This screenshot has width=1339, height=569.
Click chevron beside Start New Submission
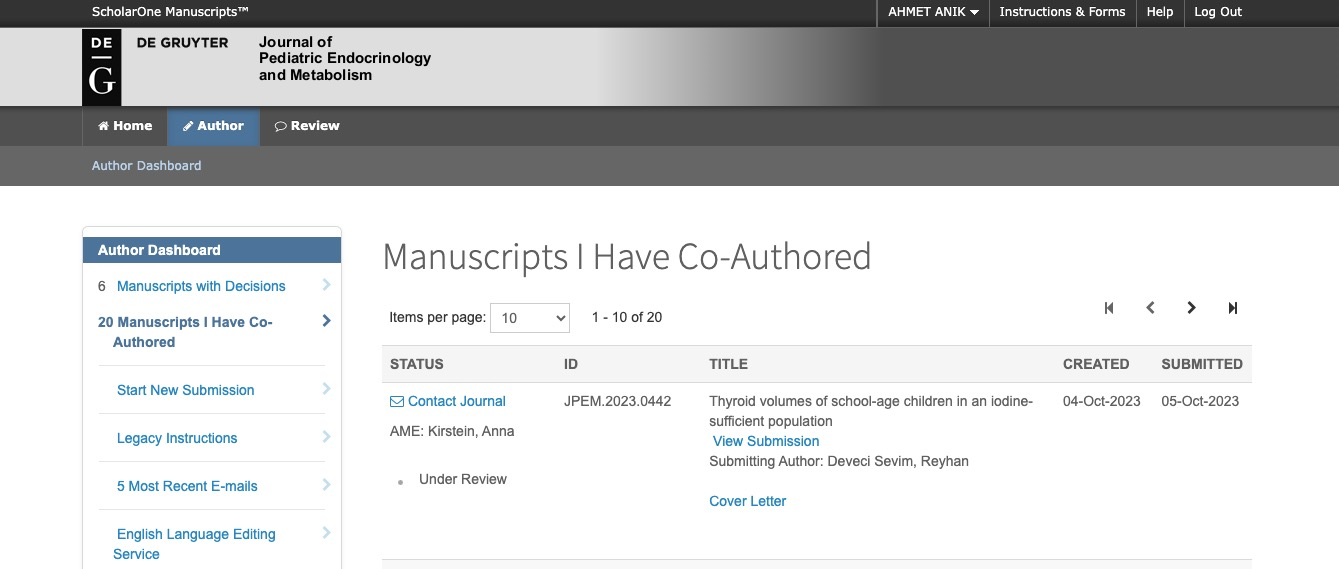click(326, 390)
